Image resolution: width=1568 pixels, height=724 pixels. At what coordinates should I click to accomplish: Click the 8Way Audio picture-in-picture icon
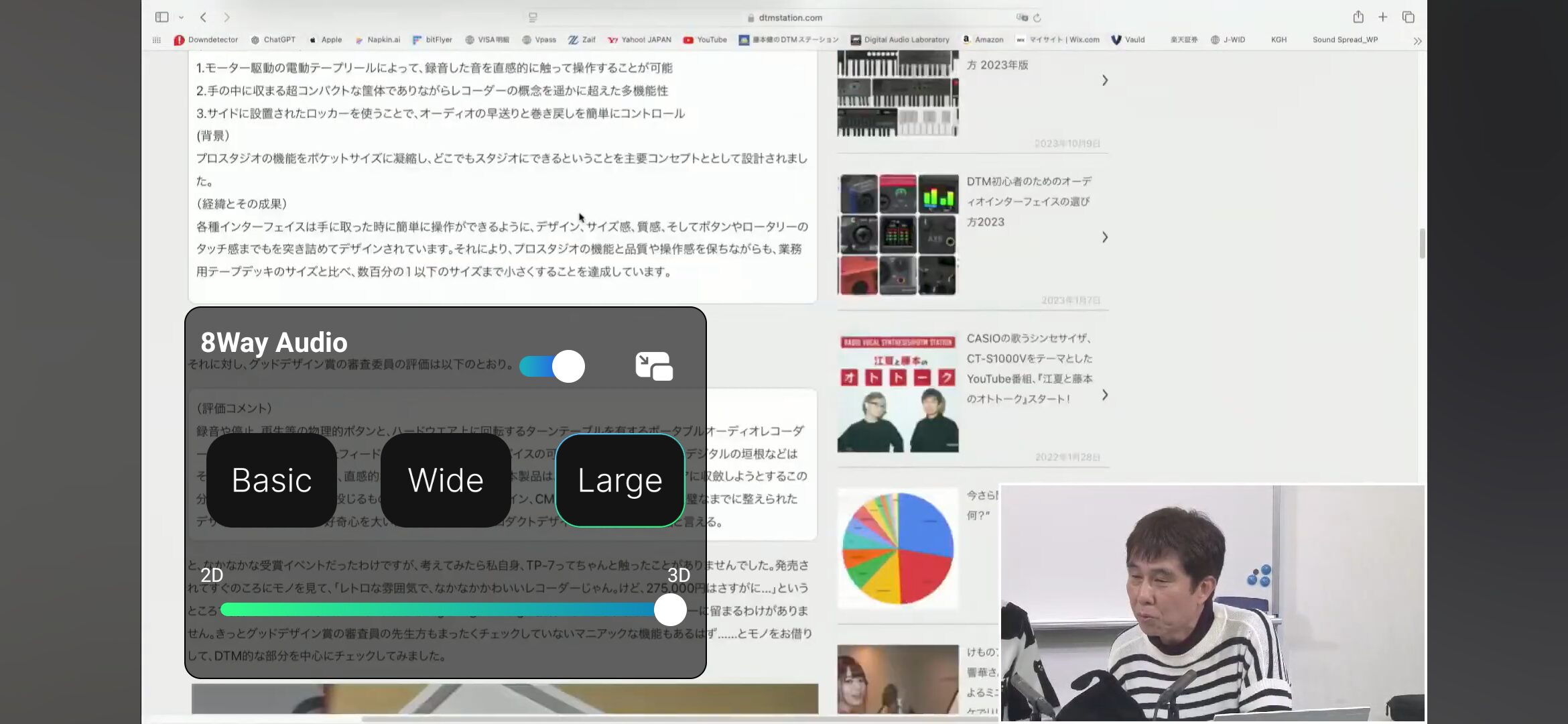coord(654,366)
